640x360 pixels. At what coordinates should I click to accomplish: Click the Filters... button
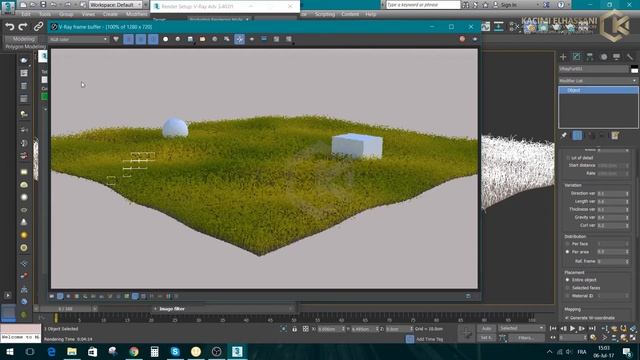[526, 338]
